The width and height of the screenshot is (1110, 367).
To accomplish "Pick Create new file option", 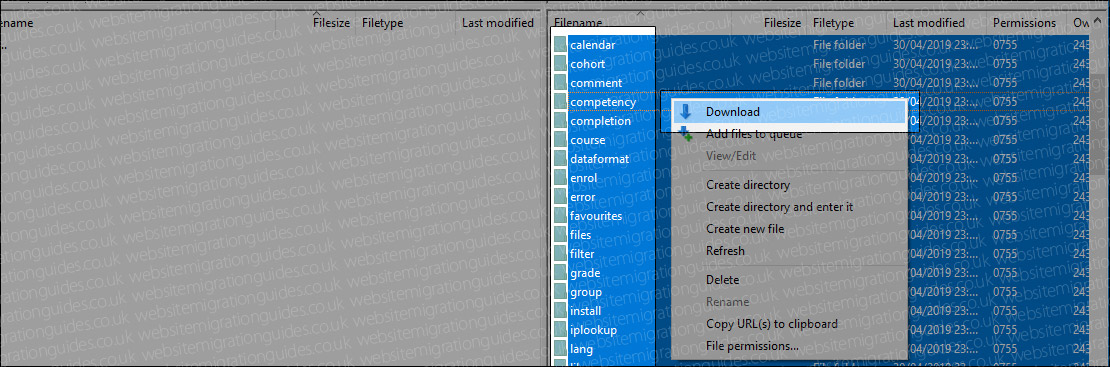I will pos(789,229).
